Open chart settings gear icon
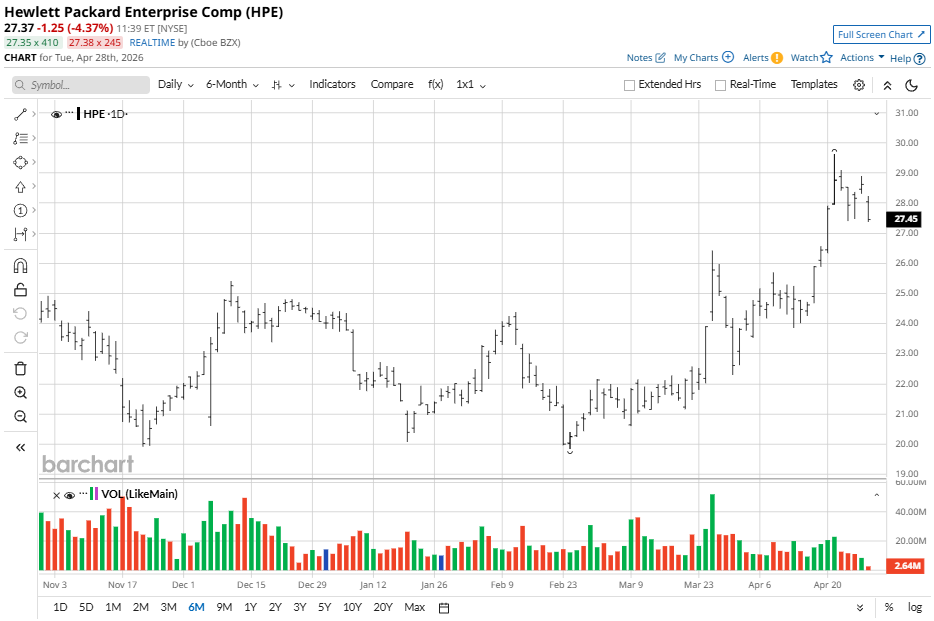Viewport: 934px width, 621px height. 859,85
